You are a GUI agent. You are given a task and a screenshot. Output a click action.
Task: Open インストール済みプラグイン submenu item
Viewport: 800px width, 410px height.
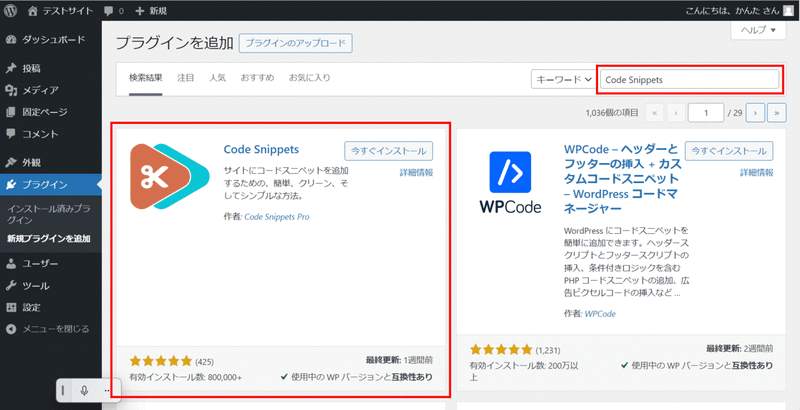(49, 214)
